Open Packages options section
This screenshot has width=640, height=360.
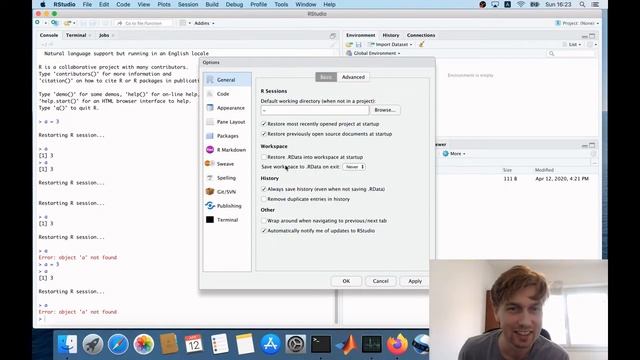point(227,136)
